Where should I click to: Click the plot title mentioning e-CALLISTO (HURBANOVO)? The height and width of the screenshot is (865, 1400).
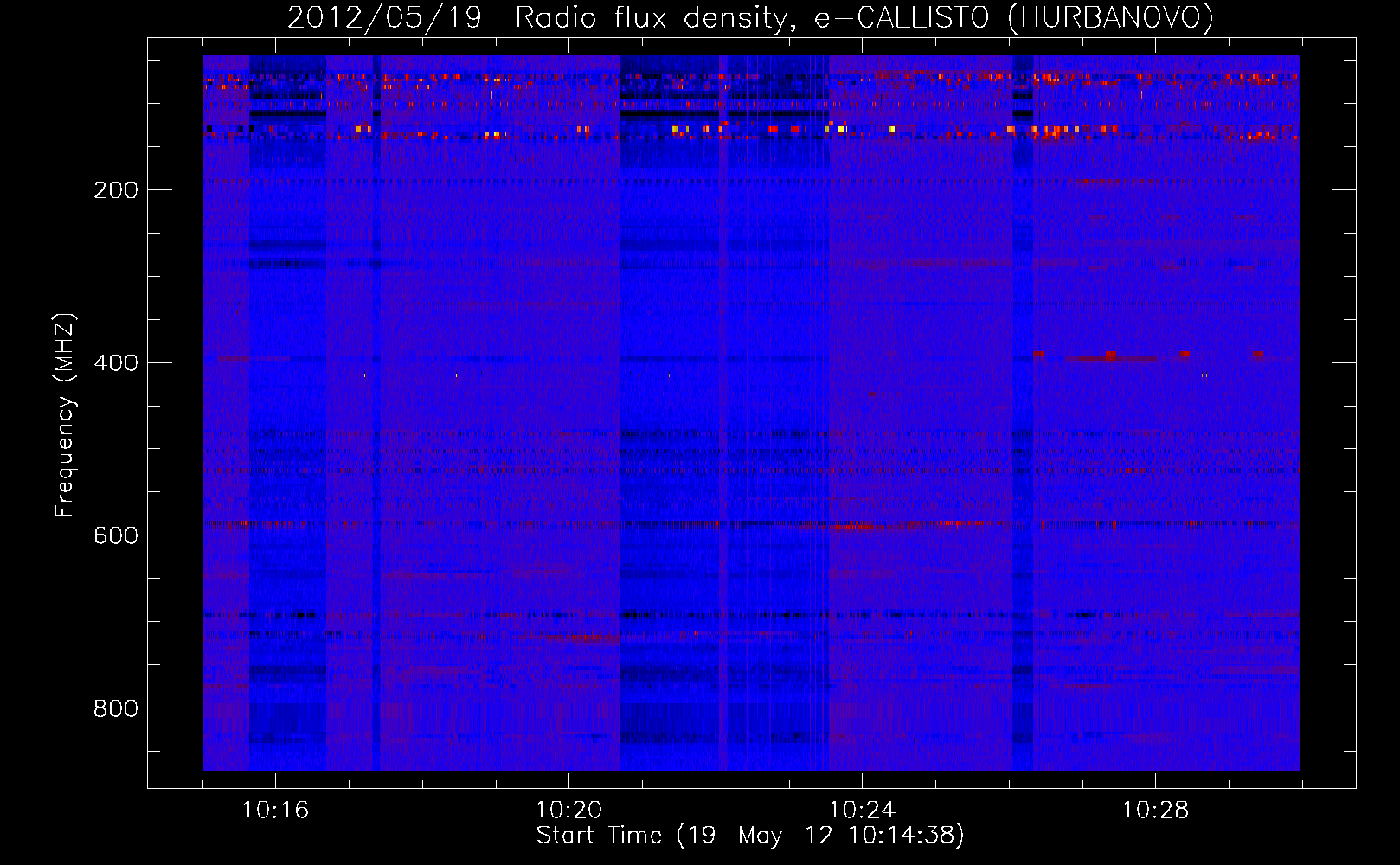750,17
